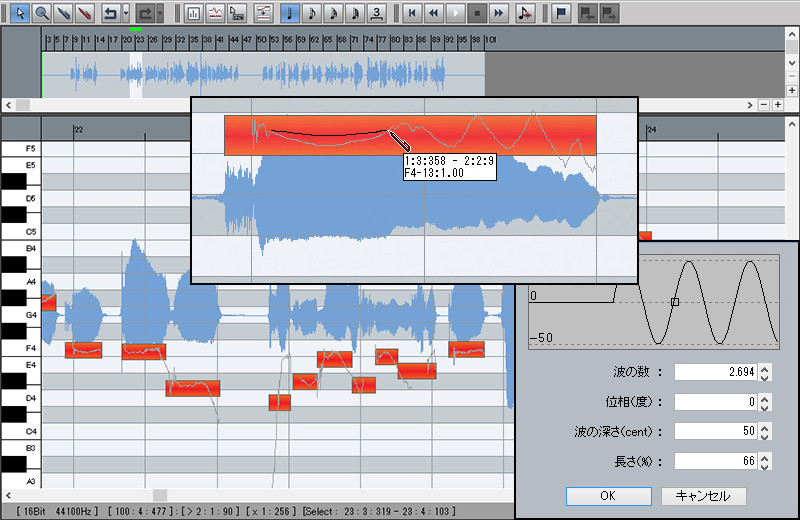800x520 pixels.
Task: Click the キャンセル button
Action: coord(704,496)
